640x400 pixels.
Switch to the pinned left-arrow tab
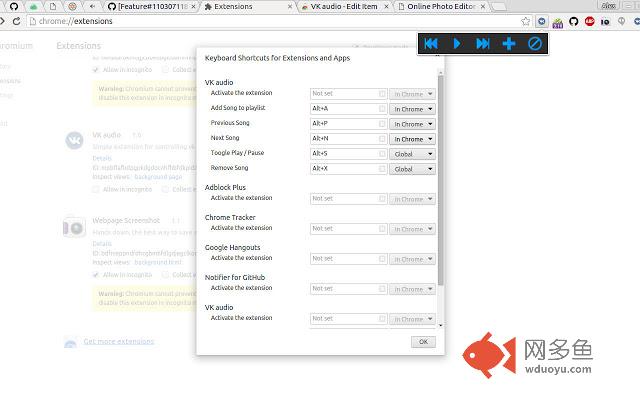pos(92,6)
